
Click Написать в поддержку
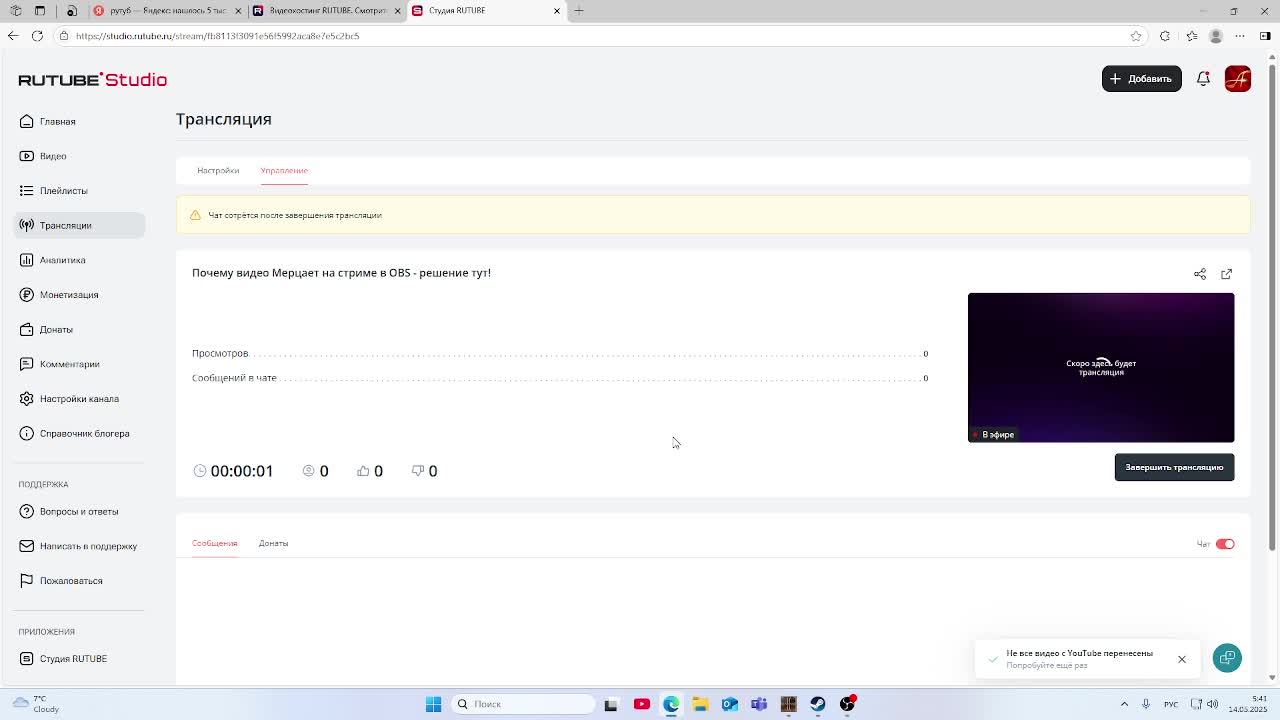coord(88,546)
